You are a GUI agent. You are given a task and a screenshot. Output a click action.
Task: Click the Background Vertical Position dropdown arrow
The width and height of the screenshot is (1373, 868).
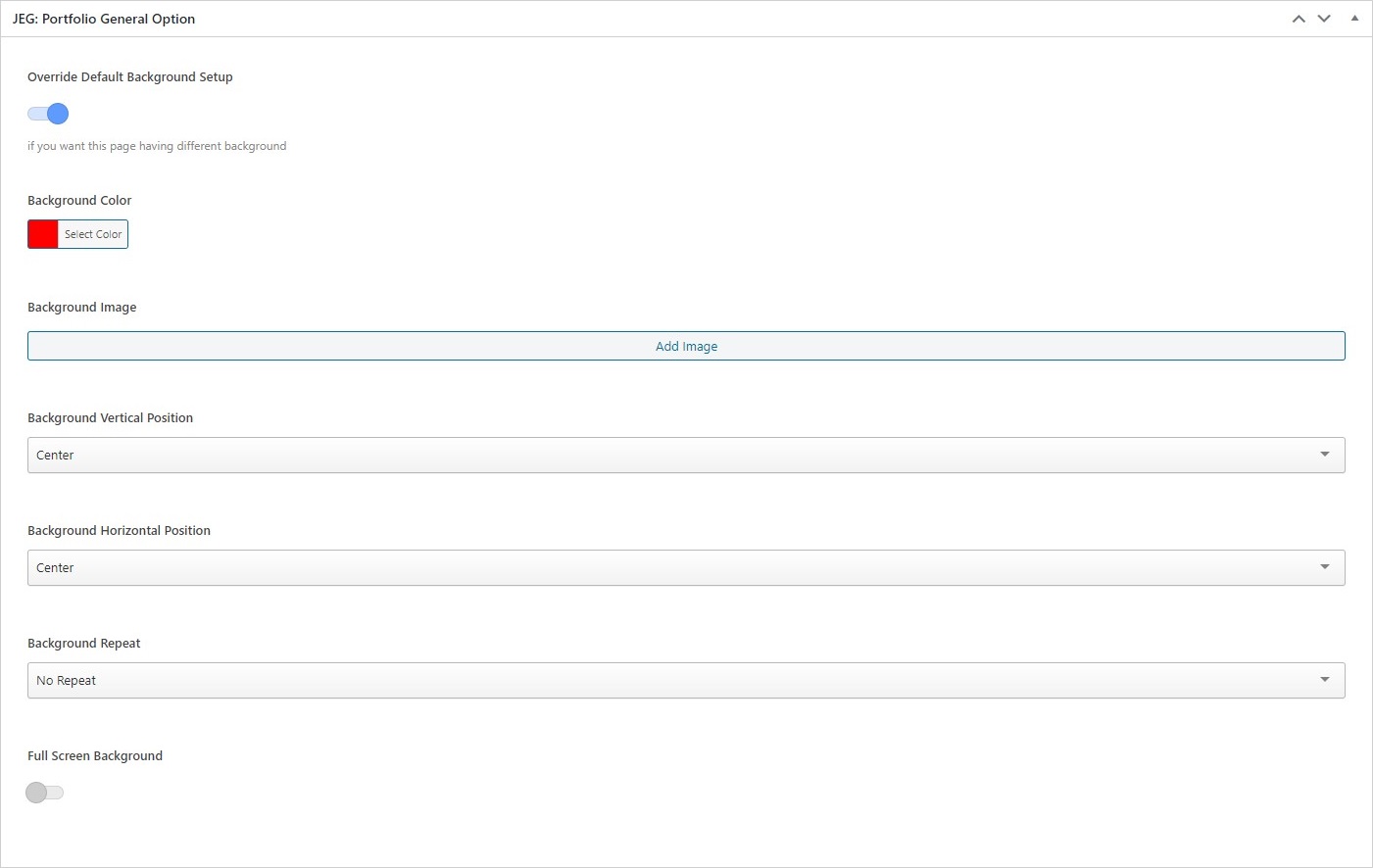click(x=1325, y=455)
